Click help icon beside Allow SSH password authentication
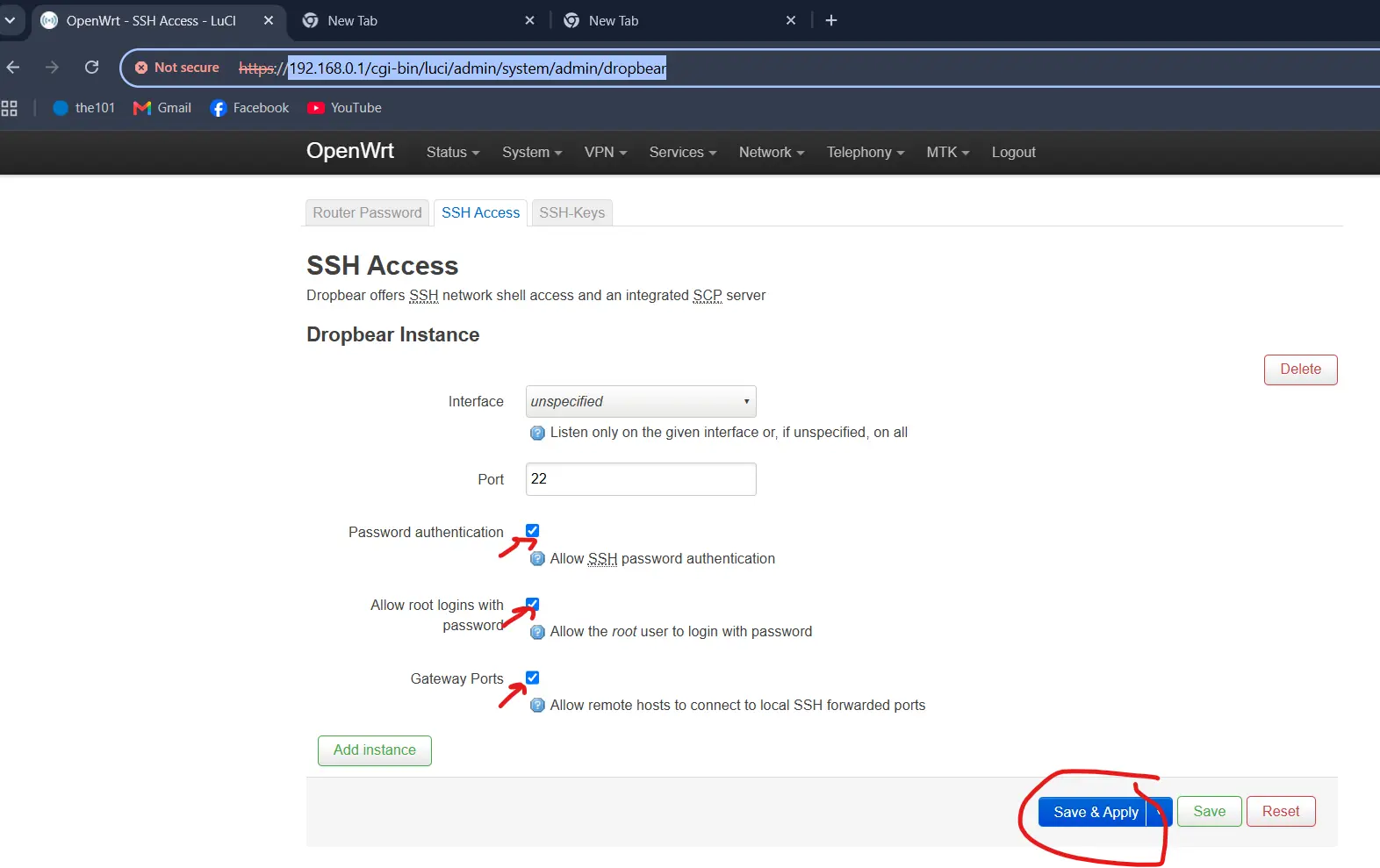 pos(537,559)
